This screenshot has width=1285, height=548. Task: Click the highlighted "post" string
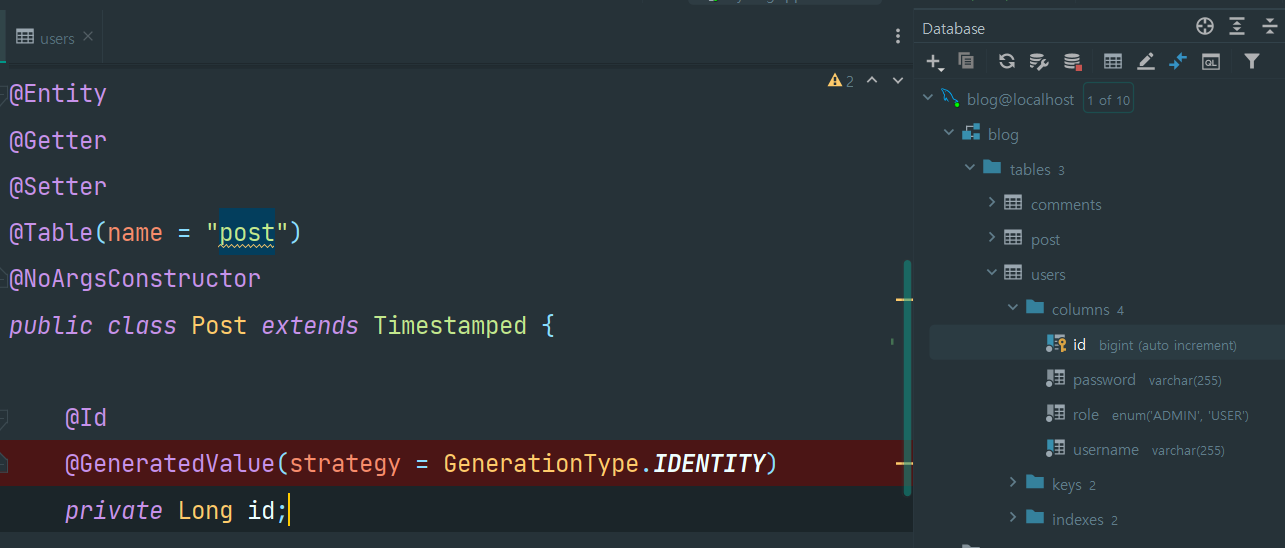tap(247, 233)
